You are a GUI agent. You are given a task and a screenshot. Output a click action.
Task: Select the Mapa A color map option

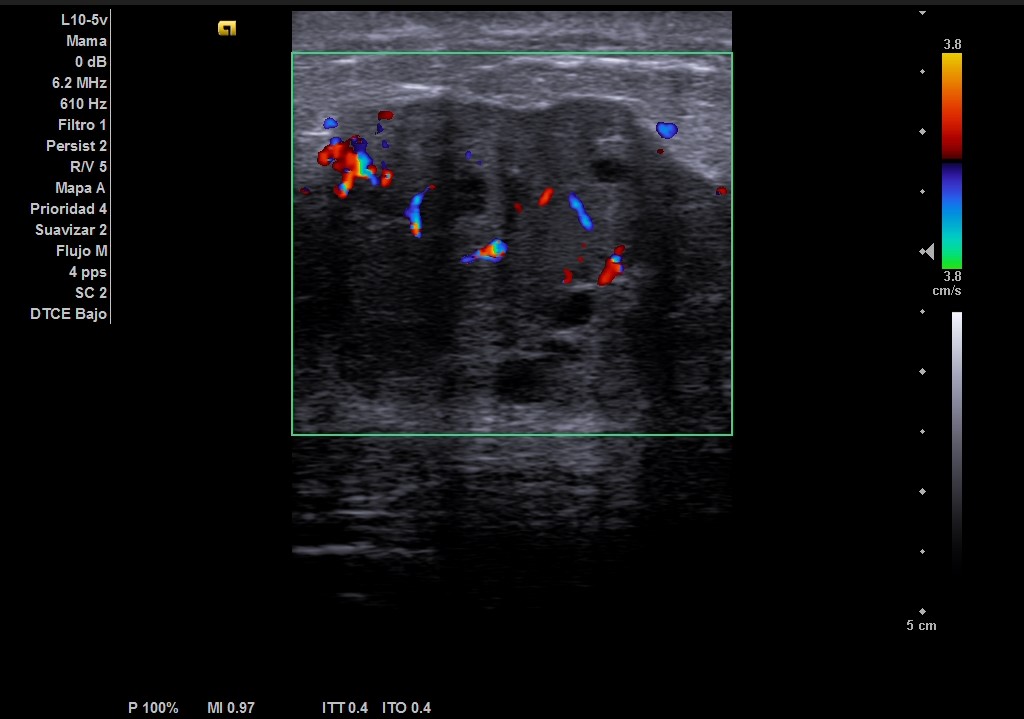tap(80, 188)
